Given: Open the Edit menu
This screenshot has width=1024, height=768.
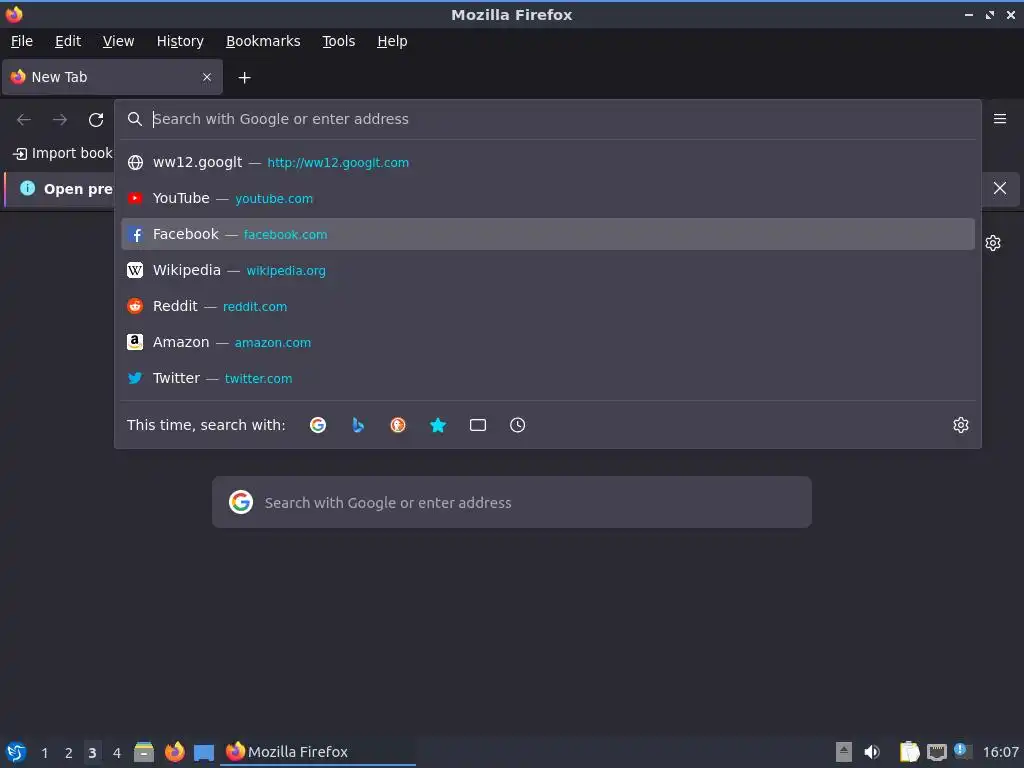Looking at the screenshot, I should tap(68, 41).
